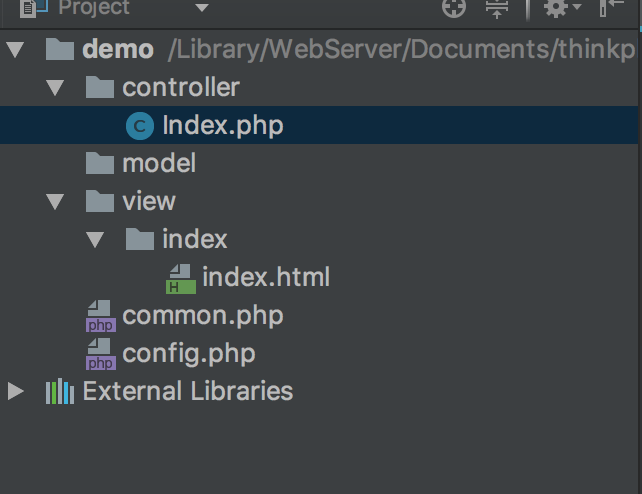Click the common.php file icon
642x494 pixels.
click(100, 316)
